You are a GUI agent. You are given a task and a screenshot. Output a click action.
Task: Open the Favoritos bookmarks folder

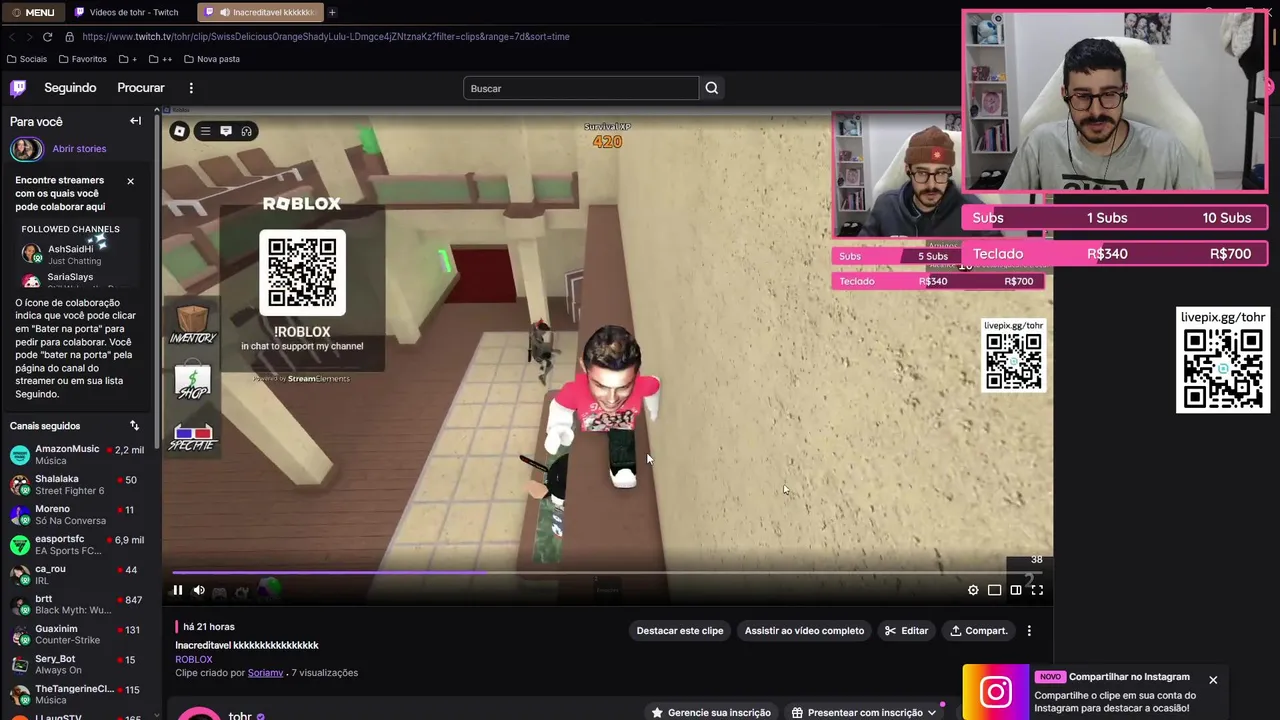(x=83, y=59)
